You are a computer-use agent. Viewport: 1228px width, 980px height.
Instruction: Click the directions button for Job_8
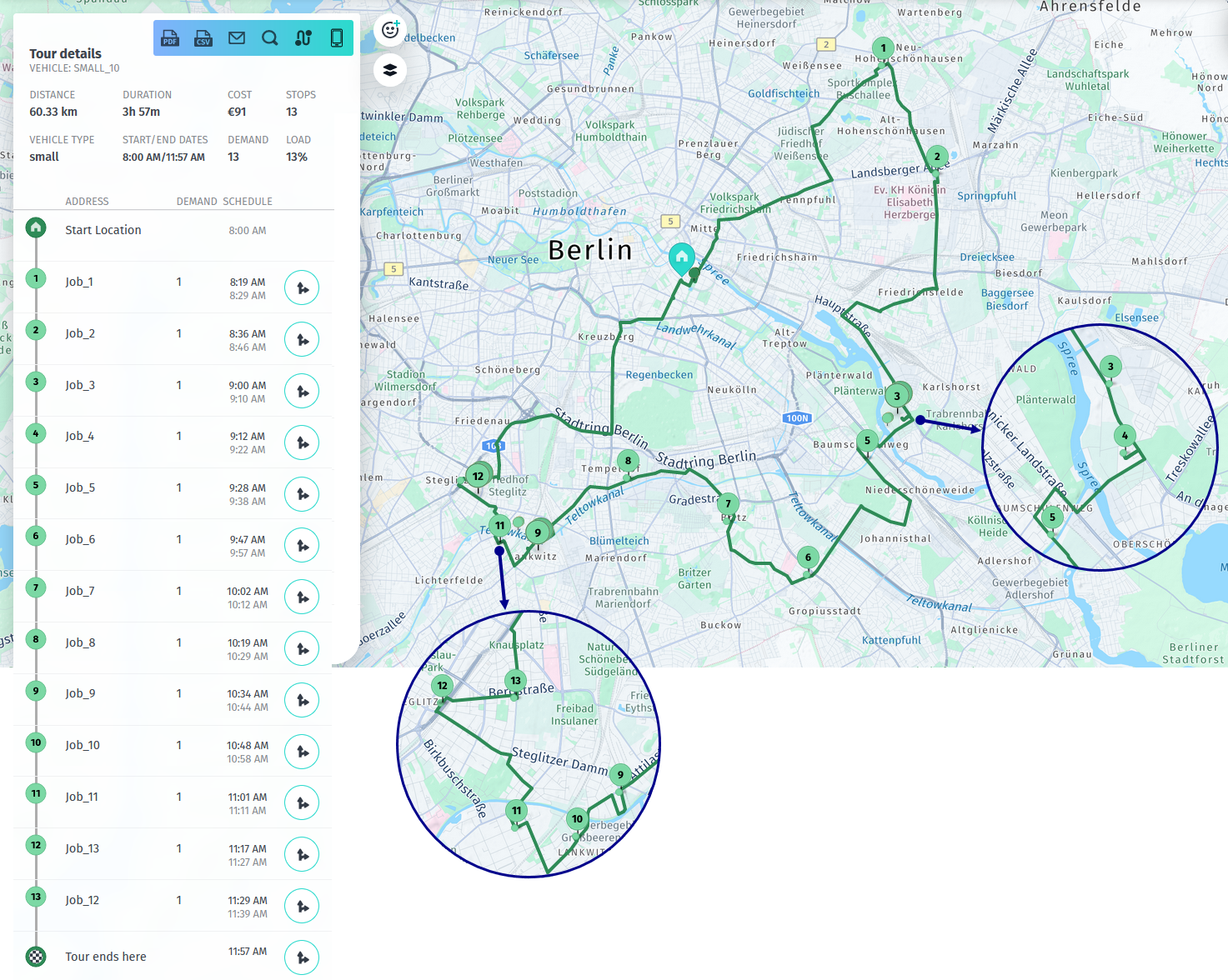coord(302,649)
